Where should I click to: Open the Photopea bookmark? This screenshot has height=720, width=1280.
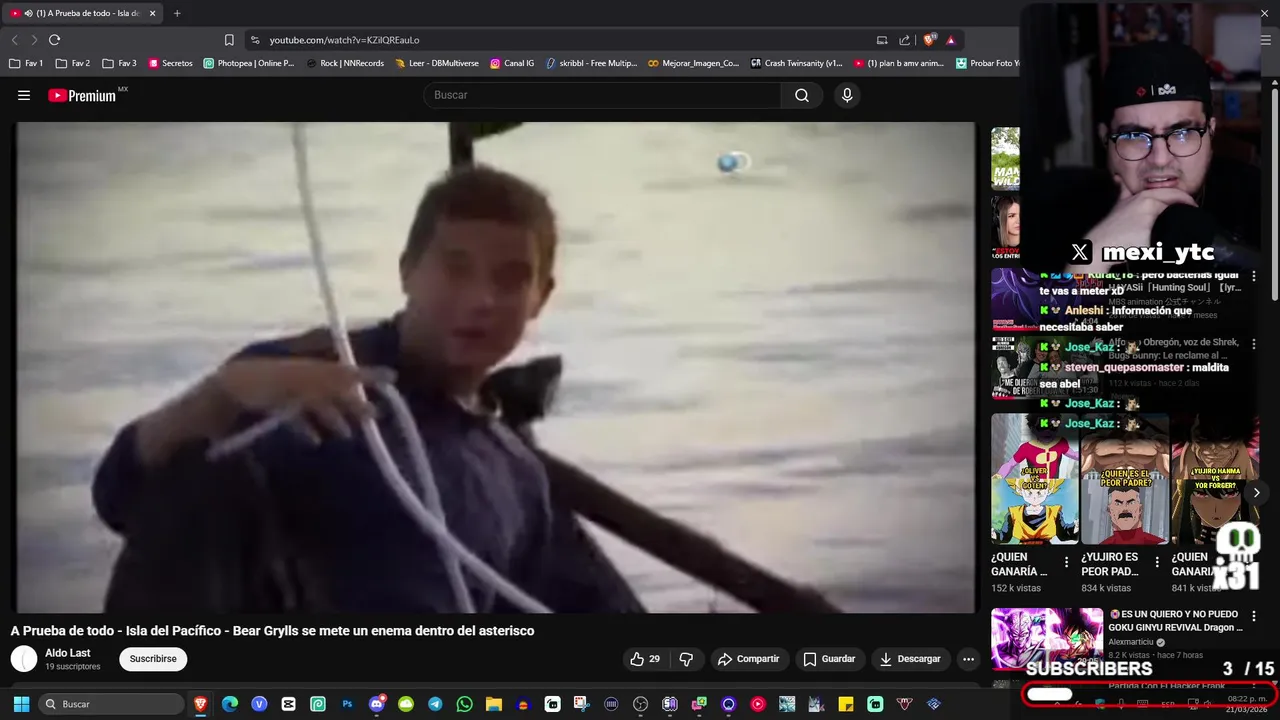249,63
